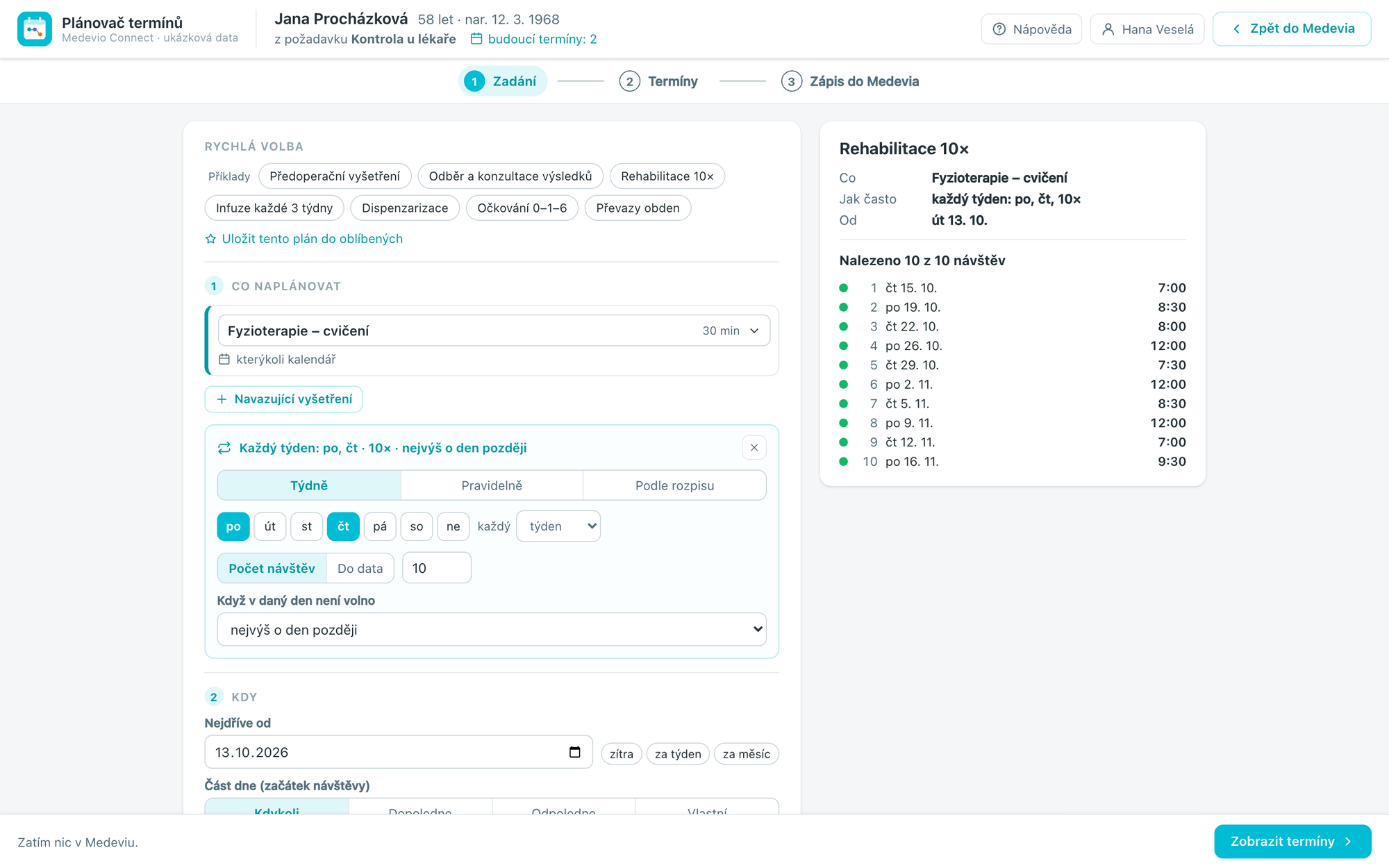1389x868 pixels.
Task: Click the Plánovač termínů calendar logo icon
Action: pos(35,29)
